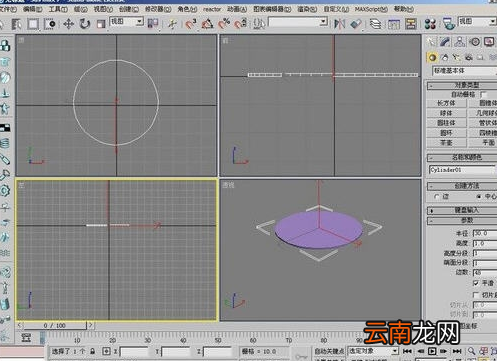Screen dimensions: 497x361
Task: Click the 球体 (Sphere) object button
Action: (x=446, y=113)
